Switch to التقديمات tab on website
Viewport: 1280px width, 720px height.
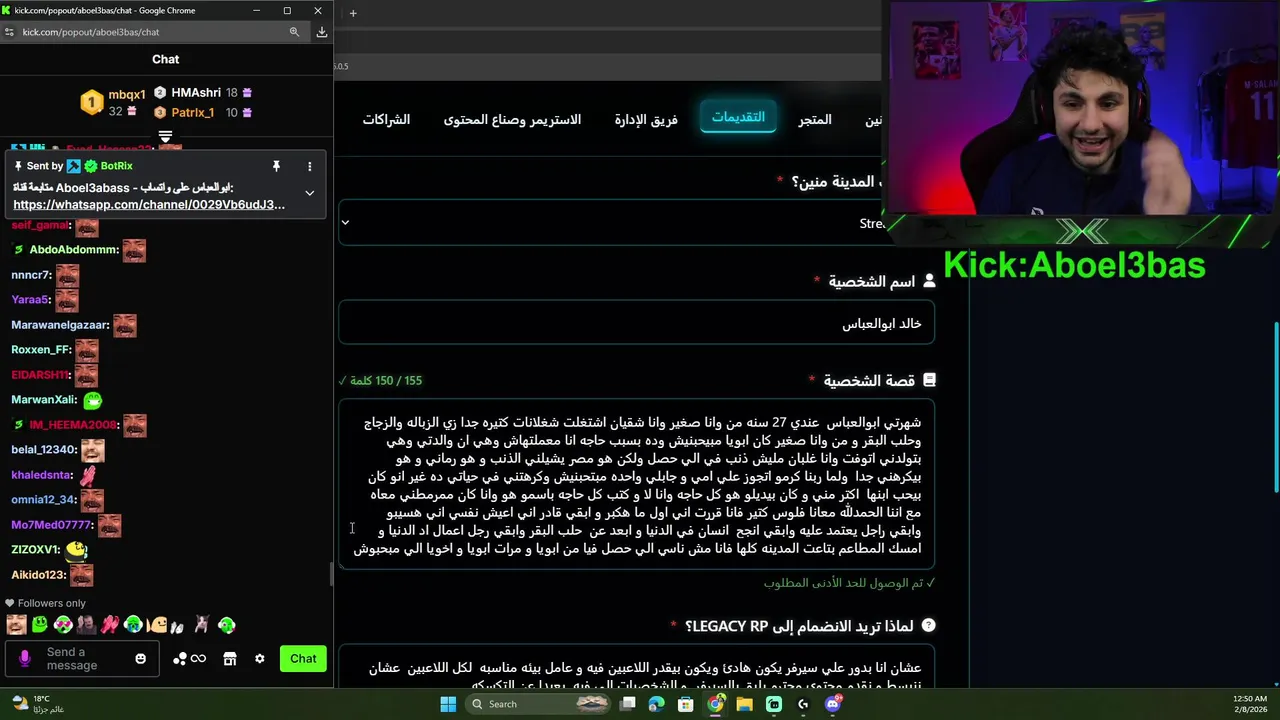[x=738, y=117]
